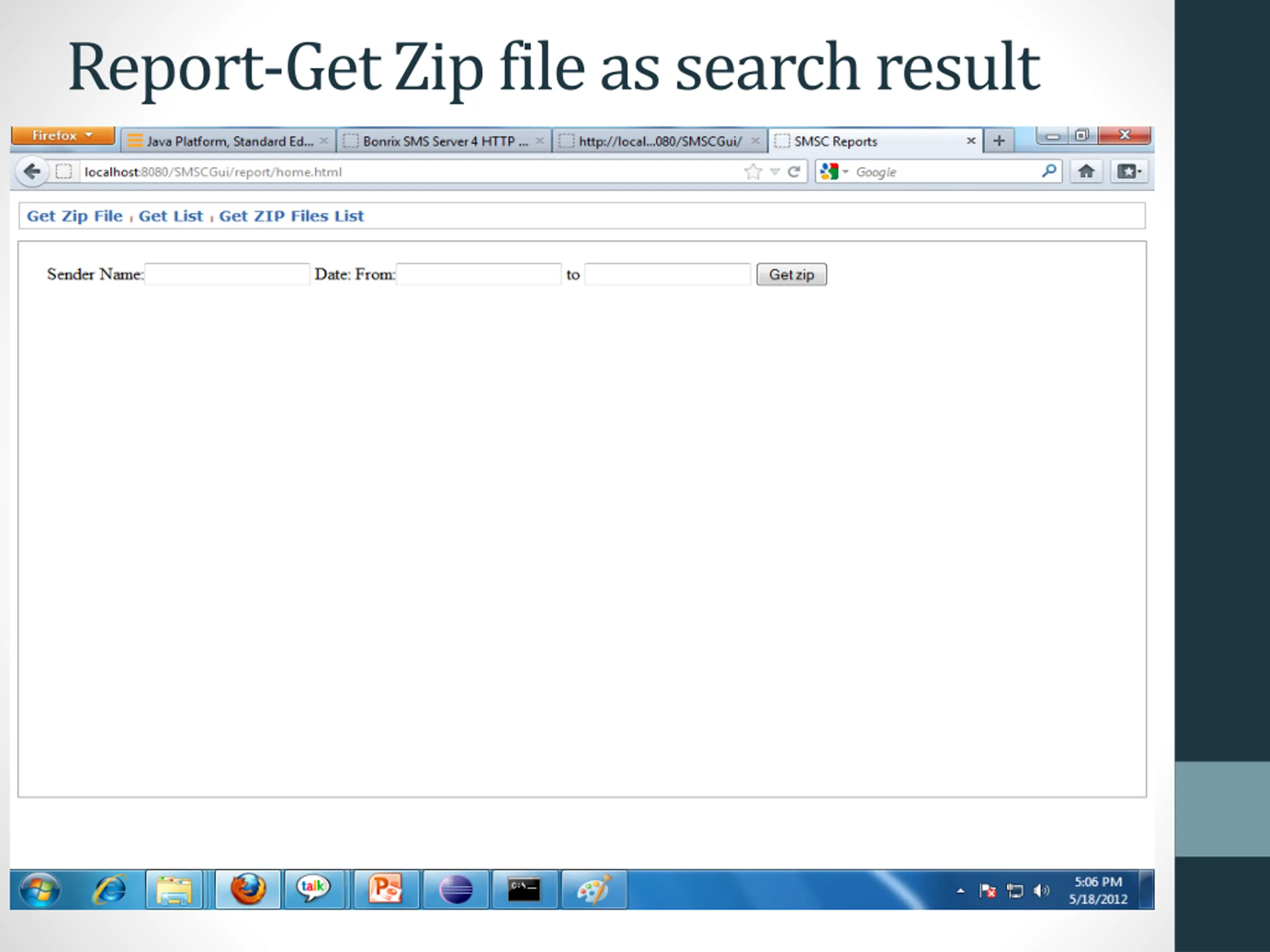
Task: Switch to the Bonrix SMS Server 4 HTTP tab
Action: pyautogui.click(x=443, y=141)
